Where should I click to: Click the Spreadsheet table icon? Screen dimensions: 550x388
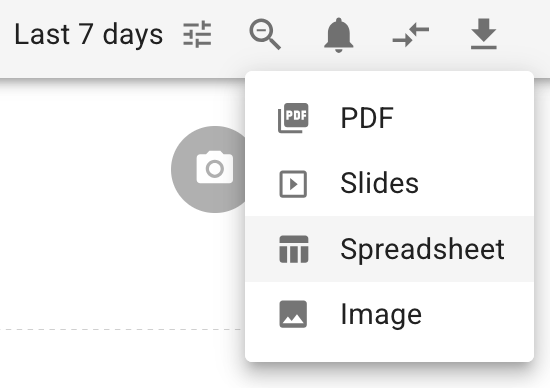pyautogui.click(x=294, y=249)
